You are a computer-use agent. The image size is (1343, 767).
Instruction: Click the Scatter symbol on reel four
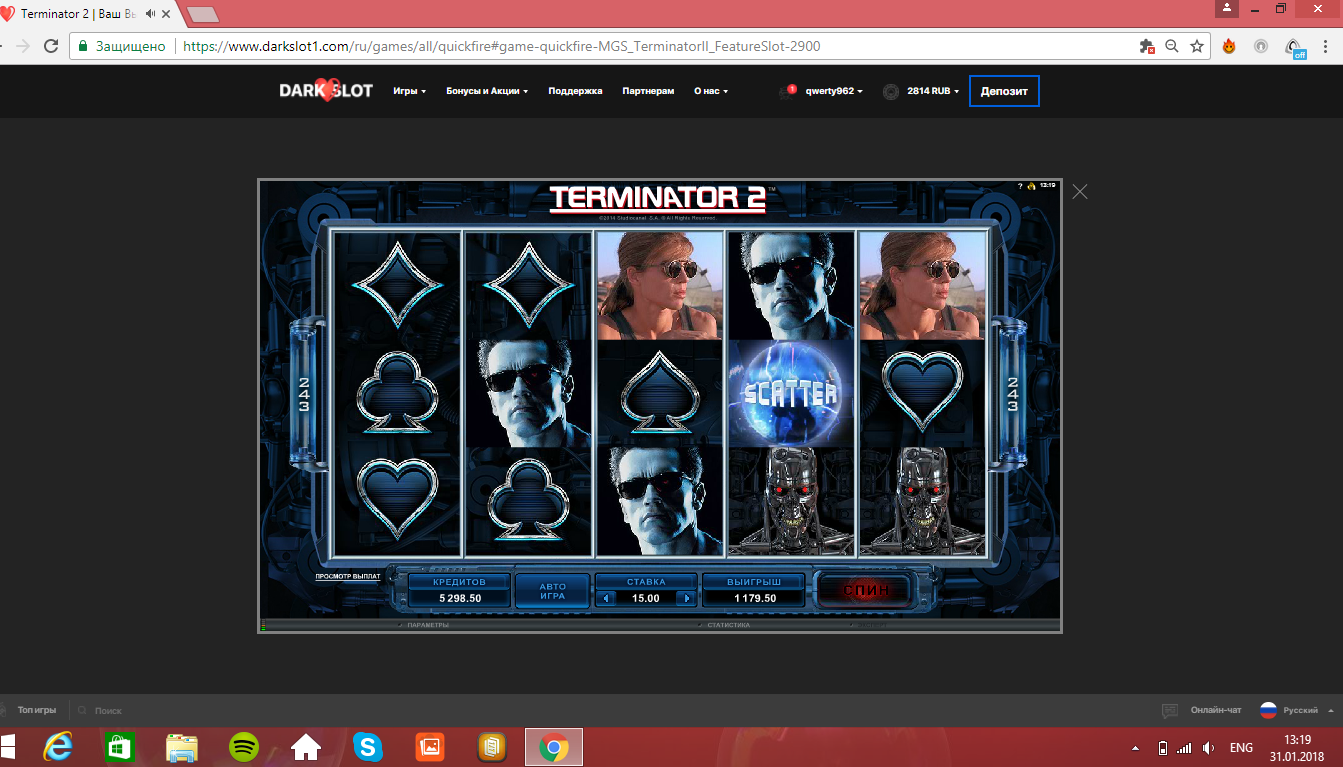[x=790, y=393]
